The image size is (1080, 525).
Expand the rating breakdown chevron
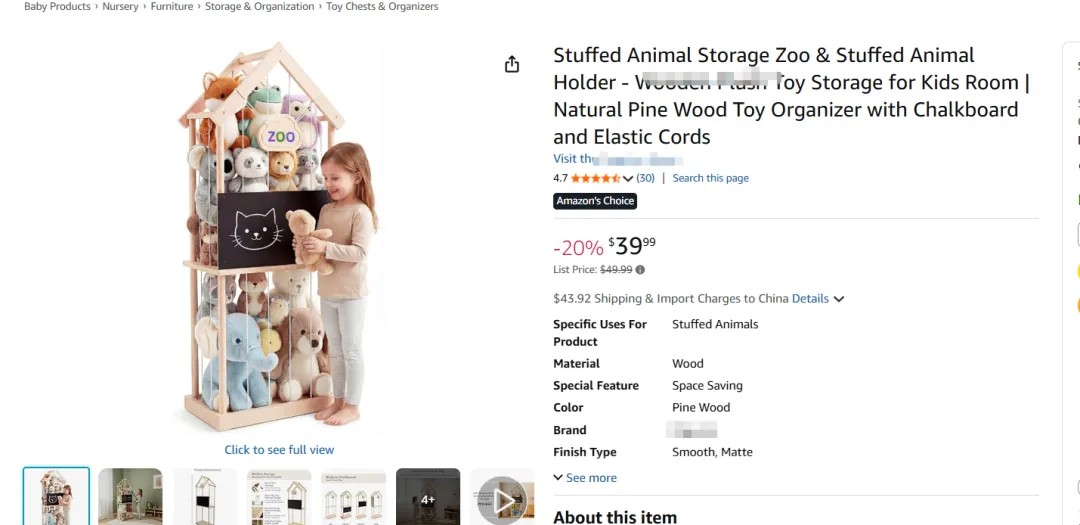click(x=628, y=179)
